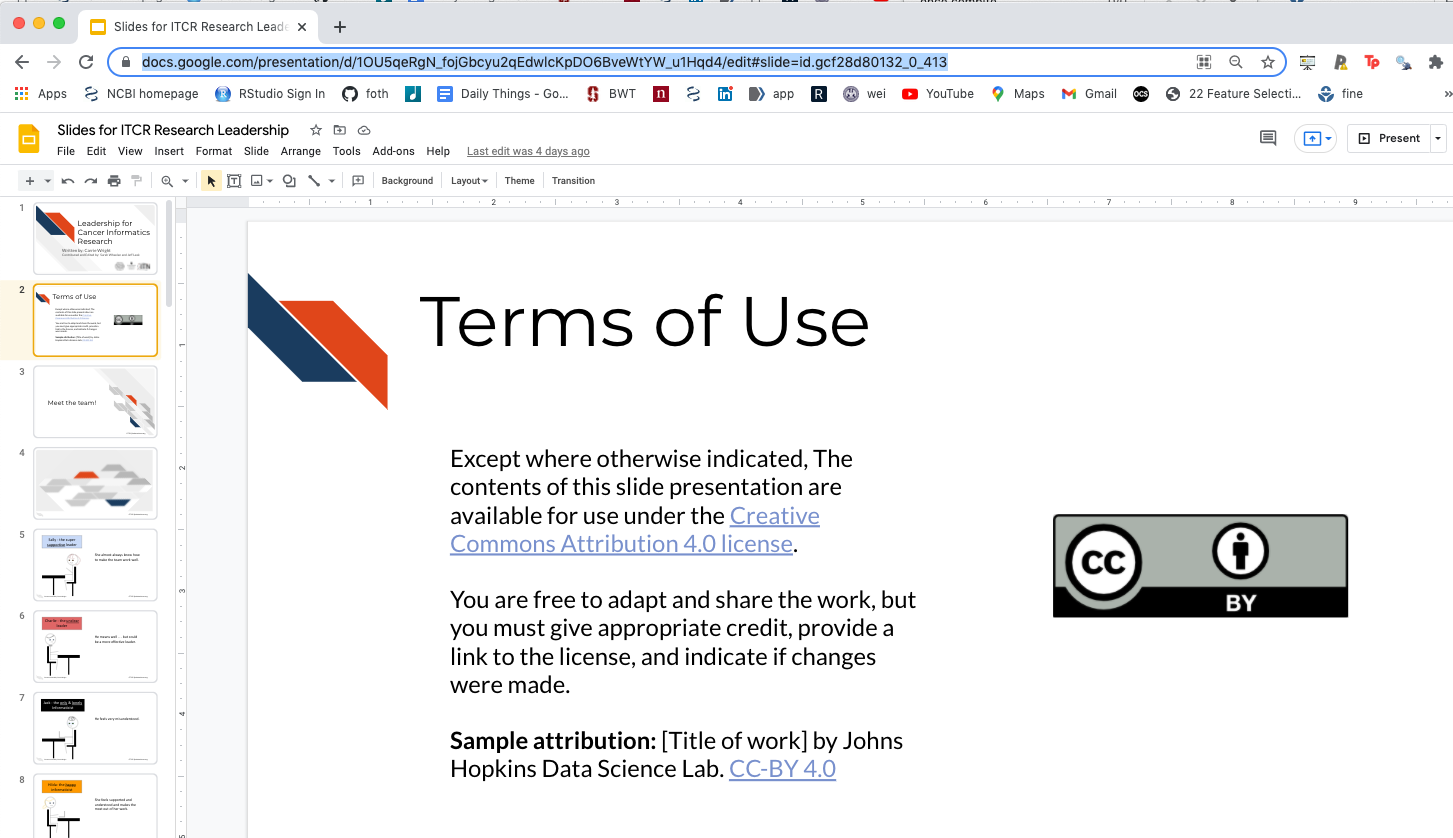The width and height of the screenshot is (1453, 838).
Task: Star the presentation document
Action: [x=316, y=130]
